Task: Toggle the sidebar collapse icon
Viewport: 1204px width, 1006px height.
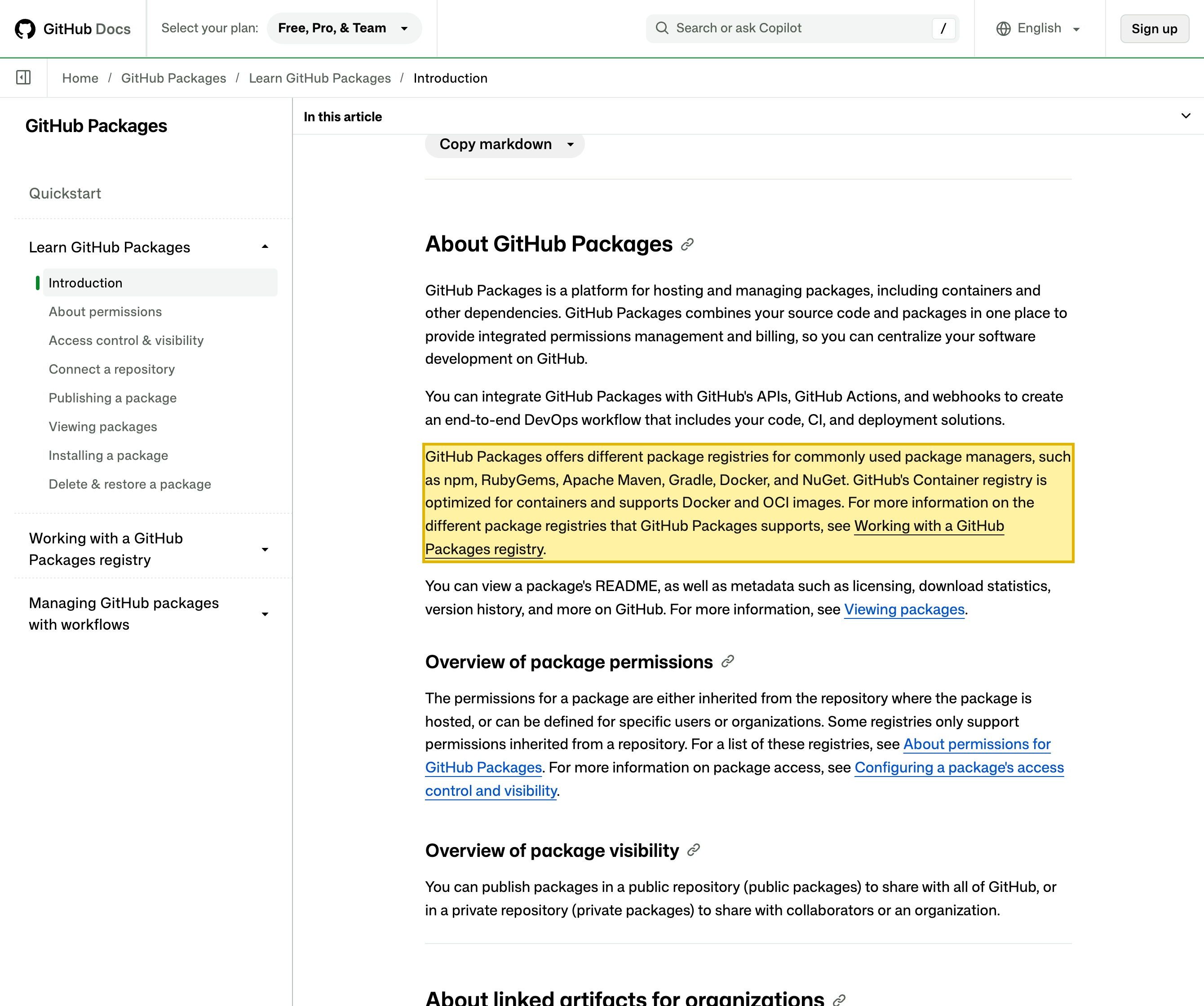Action: (x=23, y=77)
